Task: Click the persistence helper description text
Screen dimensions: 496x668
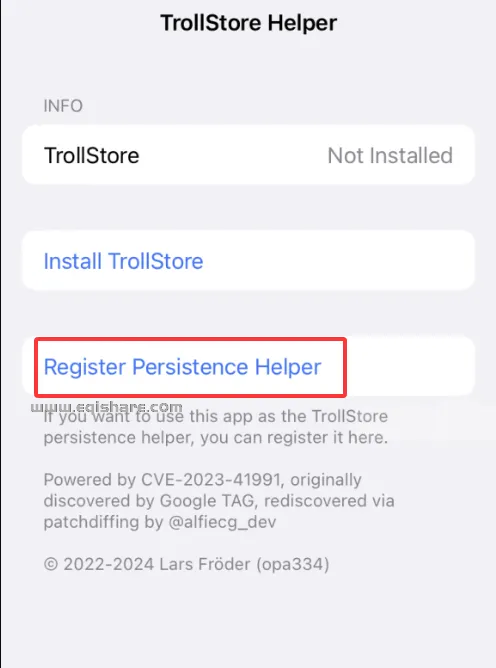Action: tap(216, 427)
